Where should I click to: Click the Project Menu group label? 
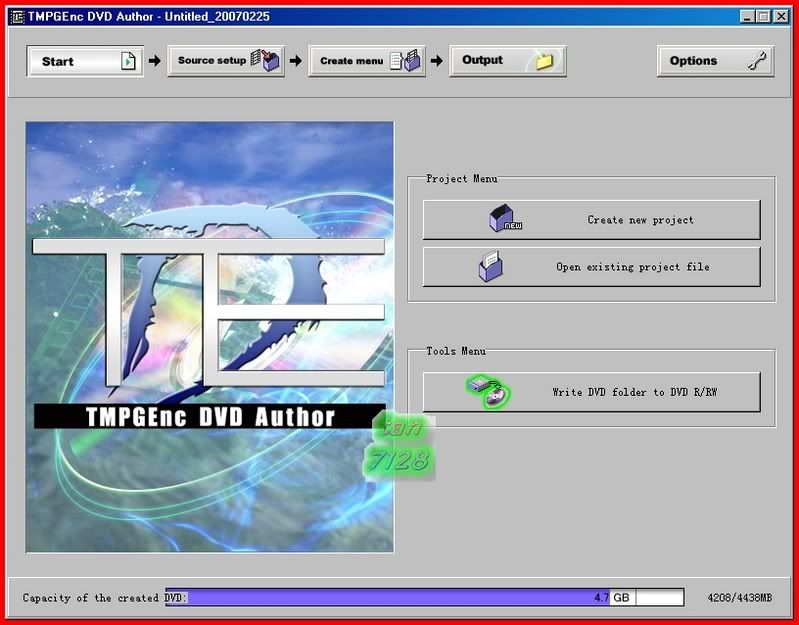pyautogui.click(x=462, y=179)
